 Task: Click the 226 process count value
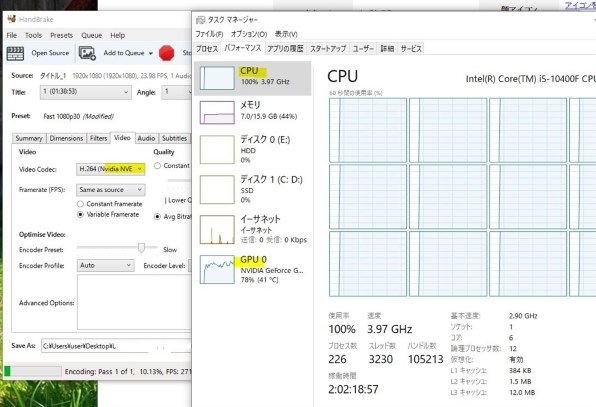coord(338,359)
